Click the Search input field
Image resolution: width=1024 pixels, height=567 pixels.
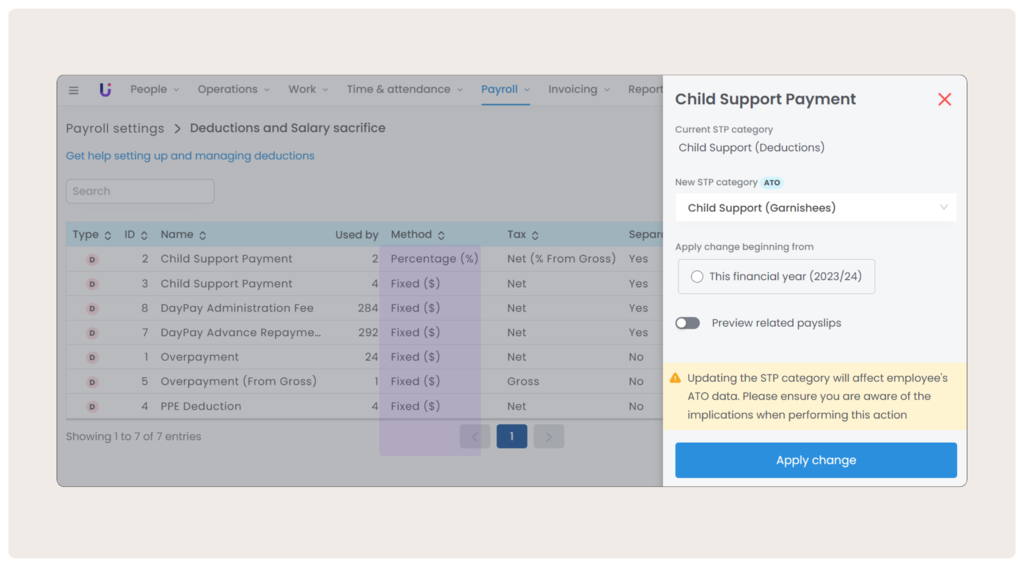pyautogui.click(x=140, y=191)
